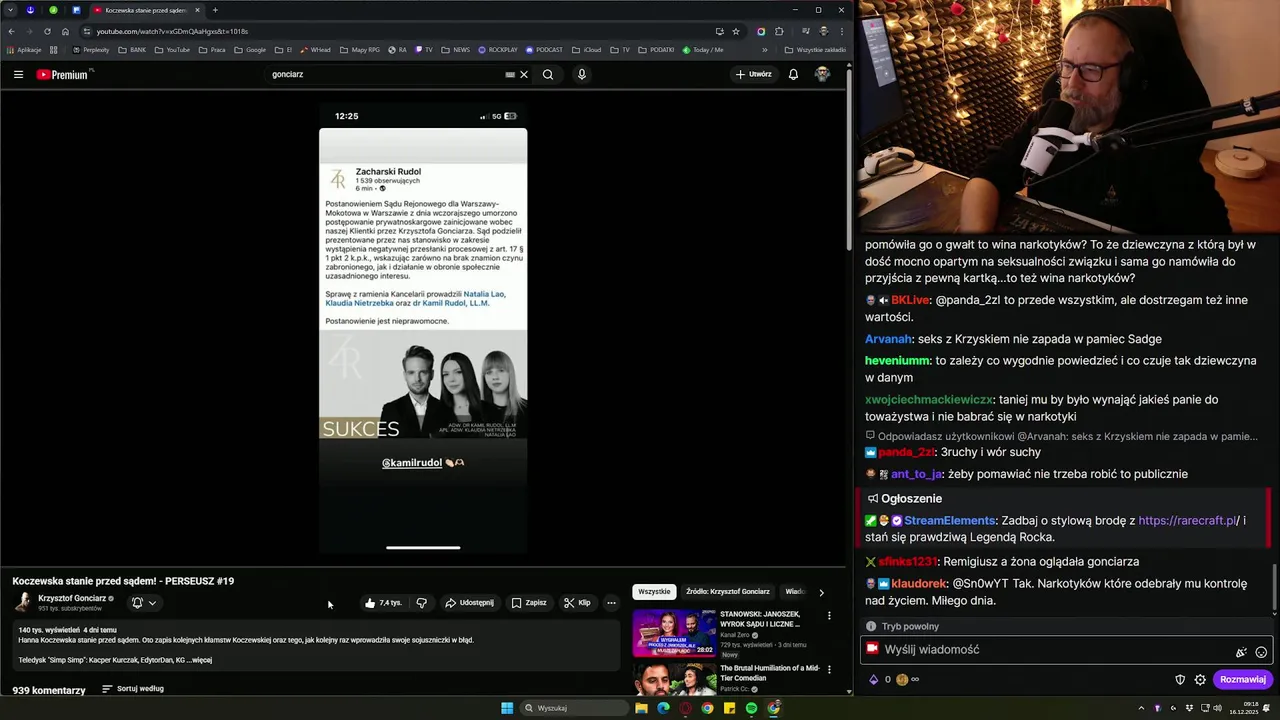Open the browser extensions puzzle icon

(x=779, y=31)
